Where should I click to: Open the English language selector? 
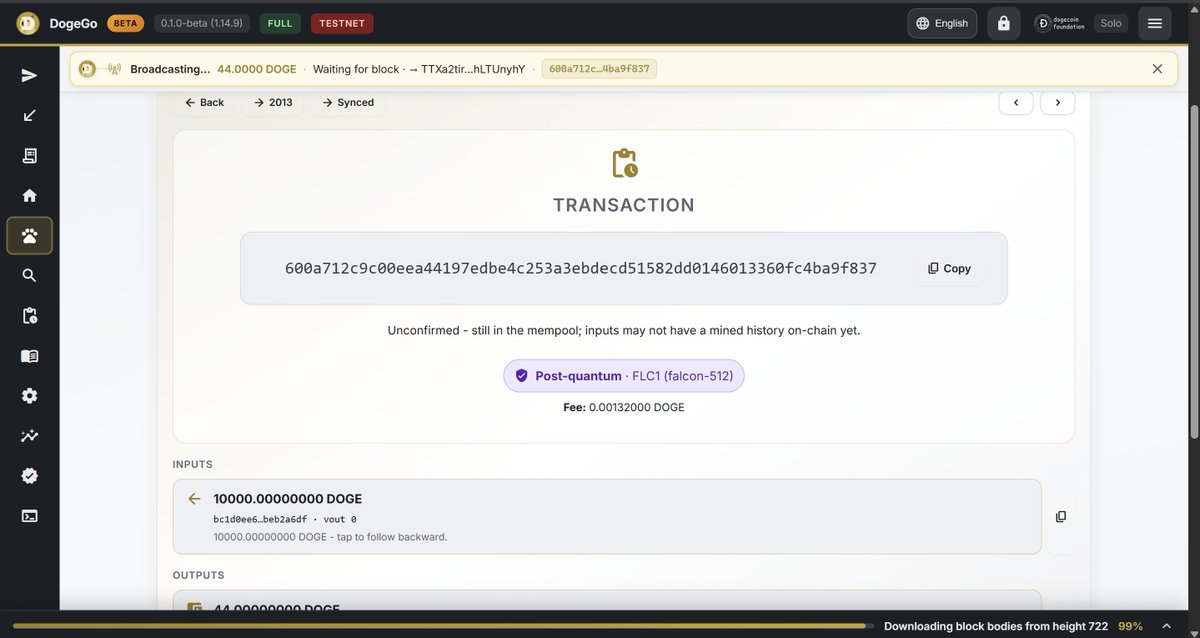point(942,23)
